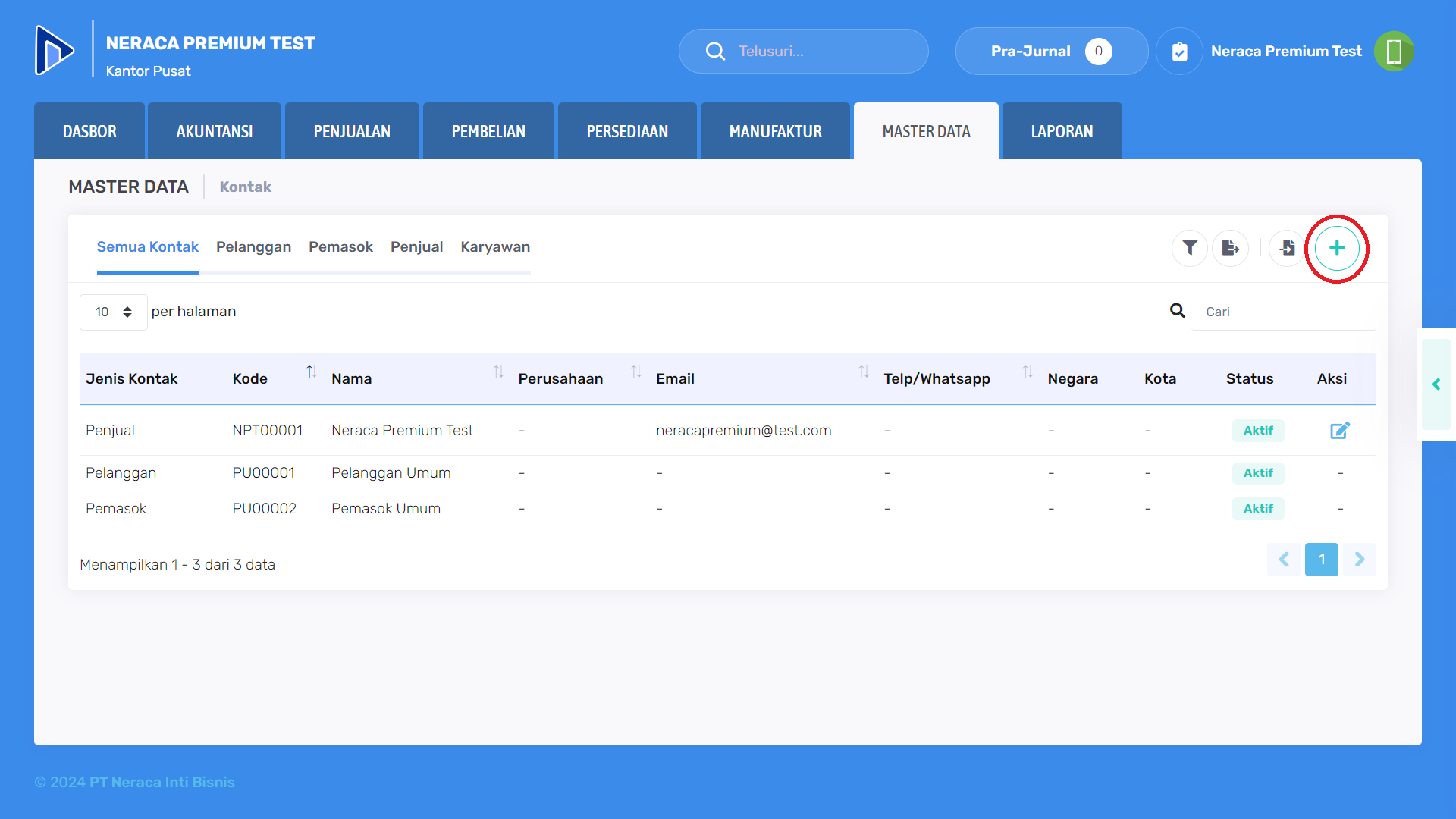Add a new contact with plus button
Image resolution: width=1456 pixels, height=819 pixels.
point(1337,248)
